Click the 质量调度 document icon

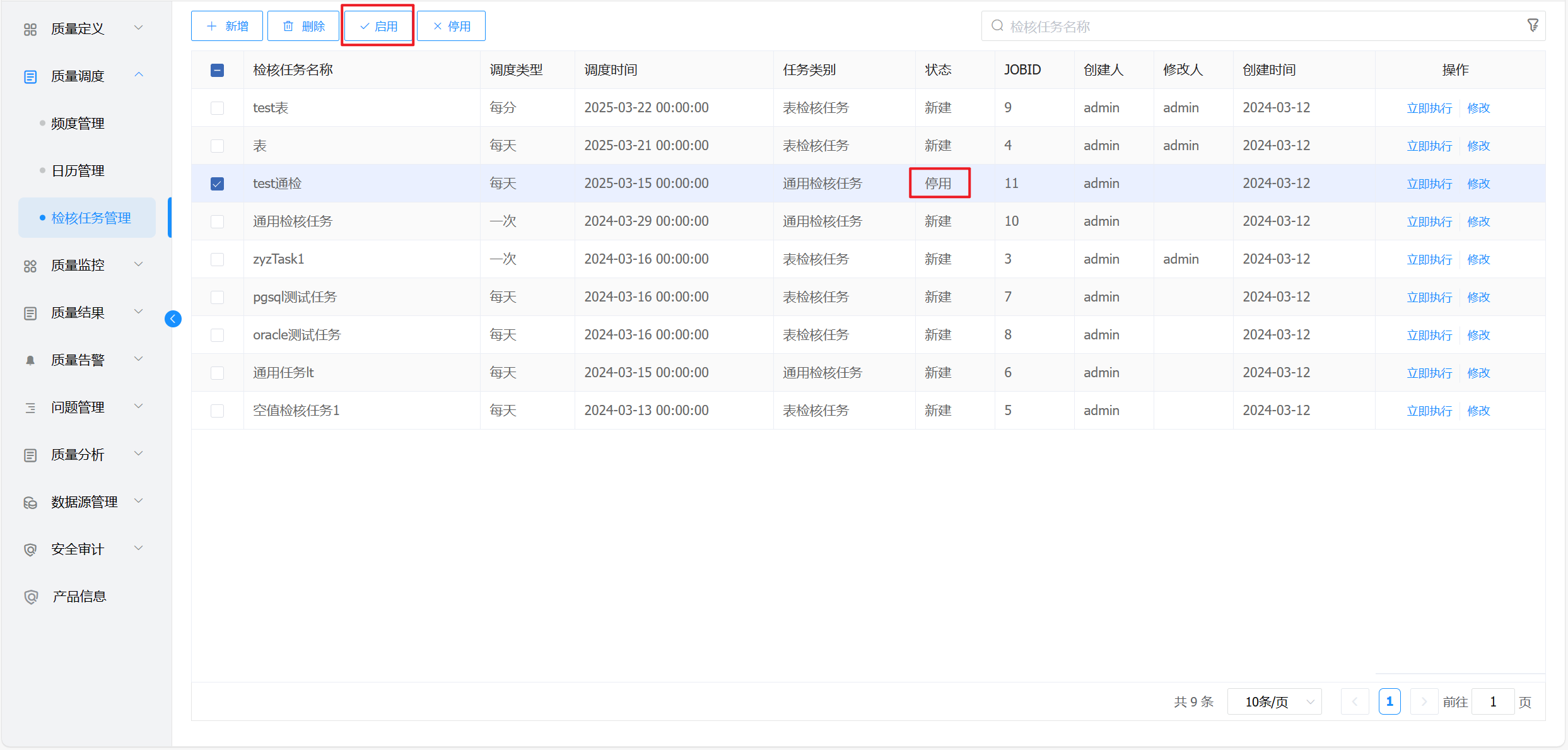[30, 76]
